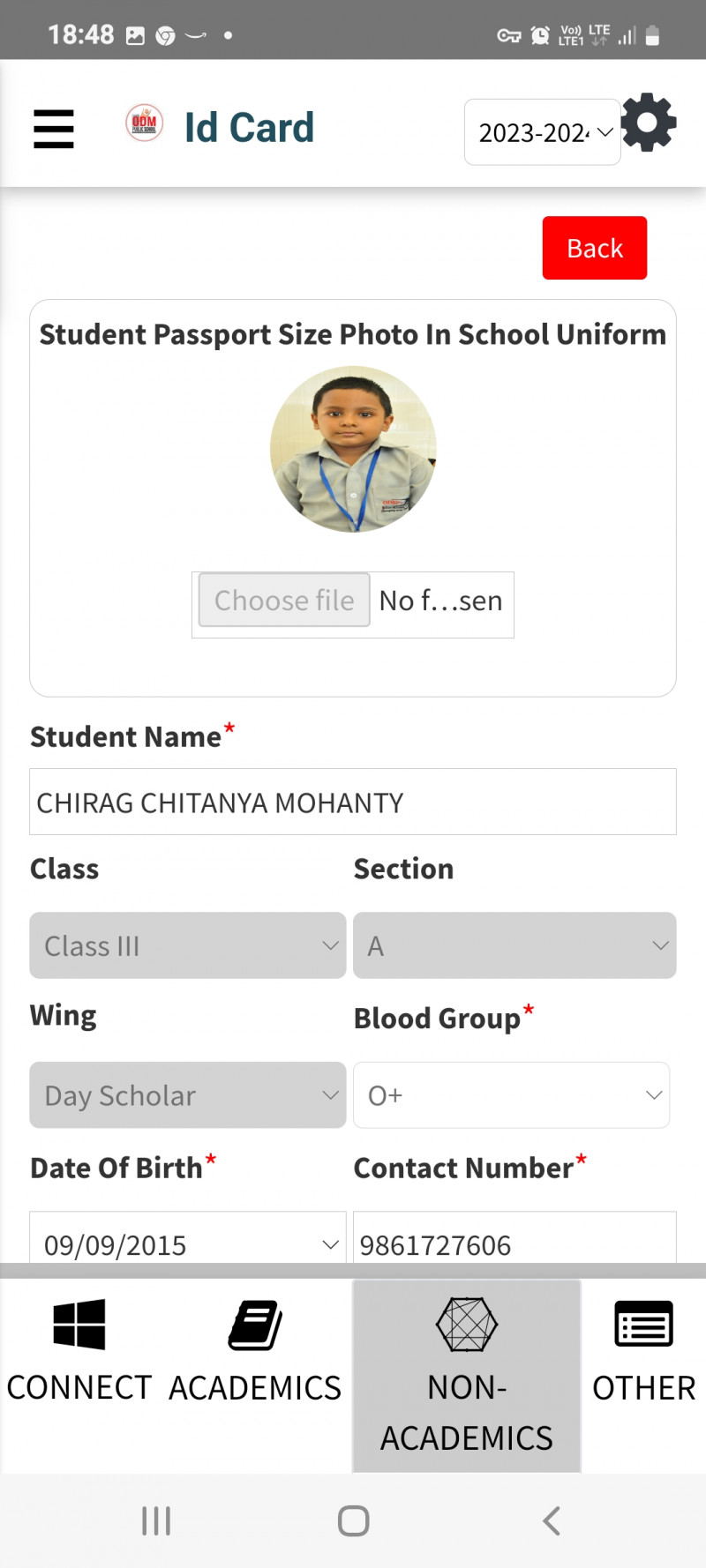Open the hamburger navigation menu
This screenshot has width=706, height=1568.
click(x=54, y=129)
